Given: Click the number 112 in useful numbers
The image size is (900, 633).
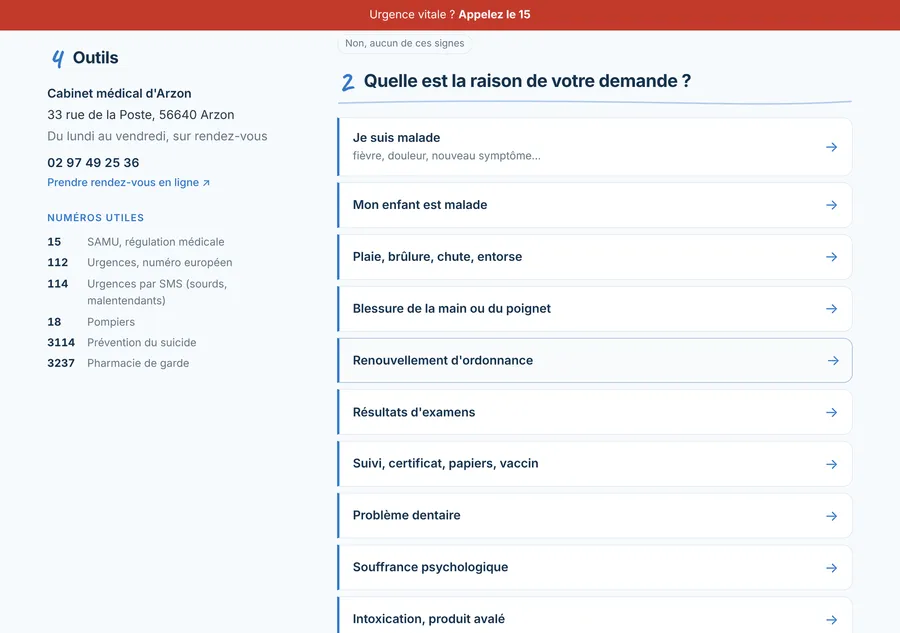Looking at the screenshot, I should point(57,263).
